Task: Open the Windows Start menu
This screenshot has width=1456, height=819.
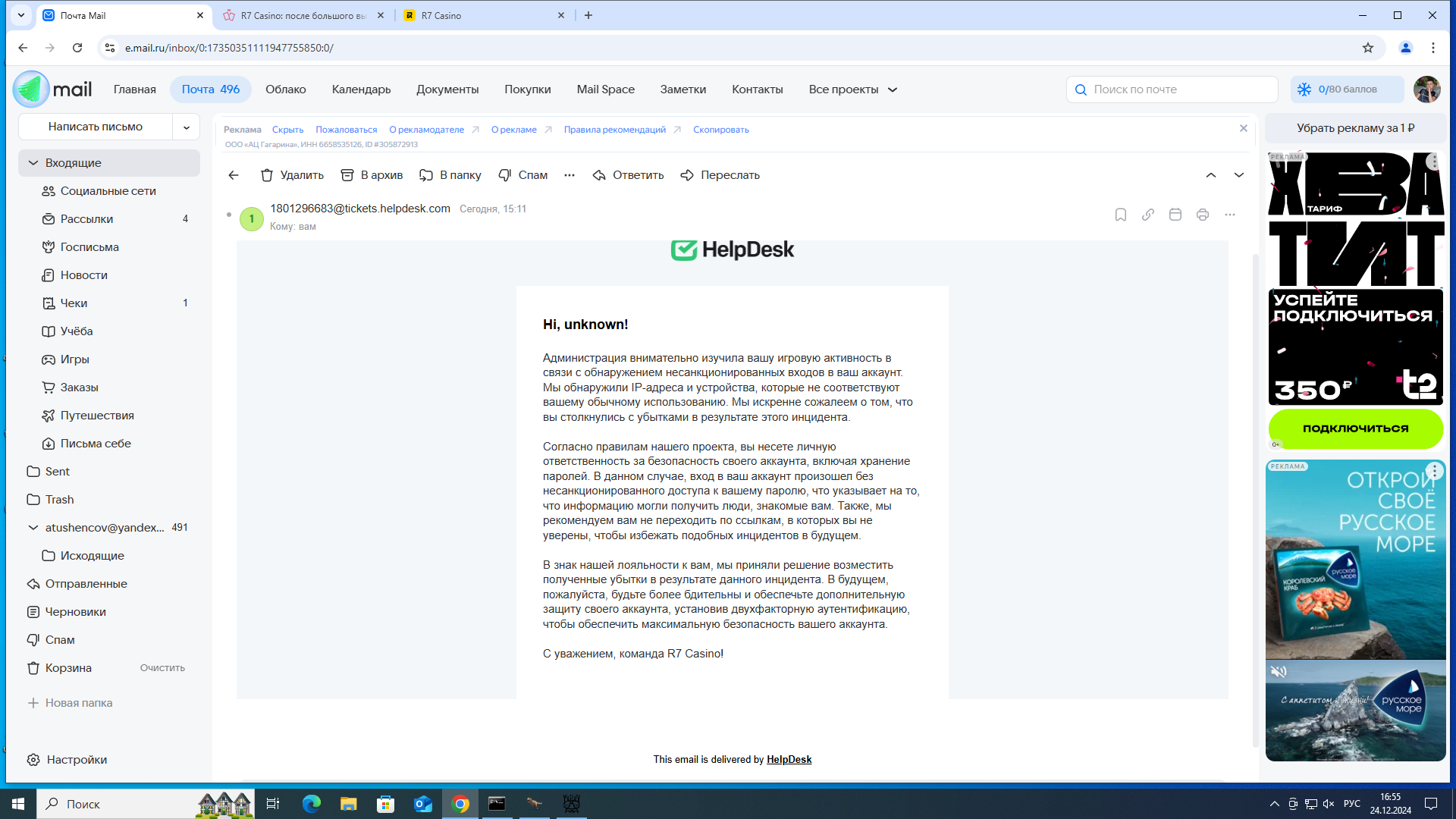Action: pos(18,804)
